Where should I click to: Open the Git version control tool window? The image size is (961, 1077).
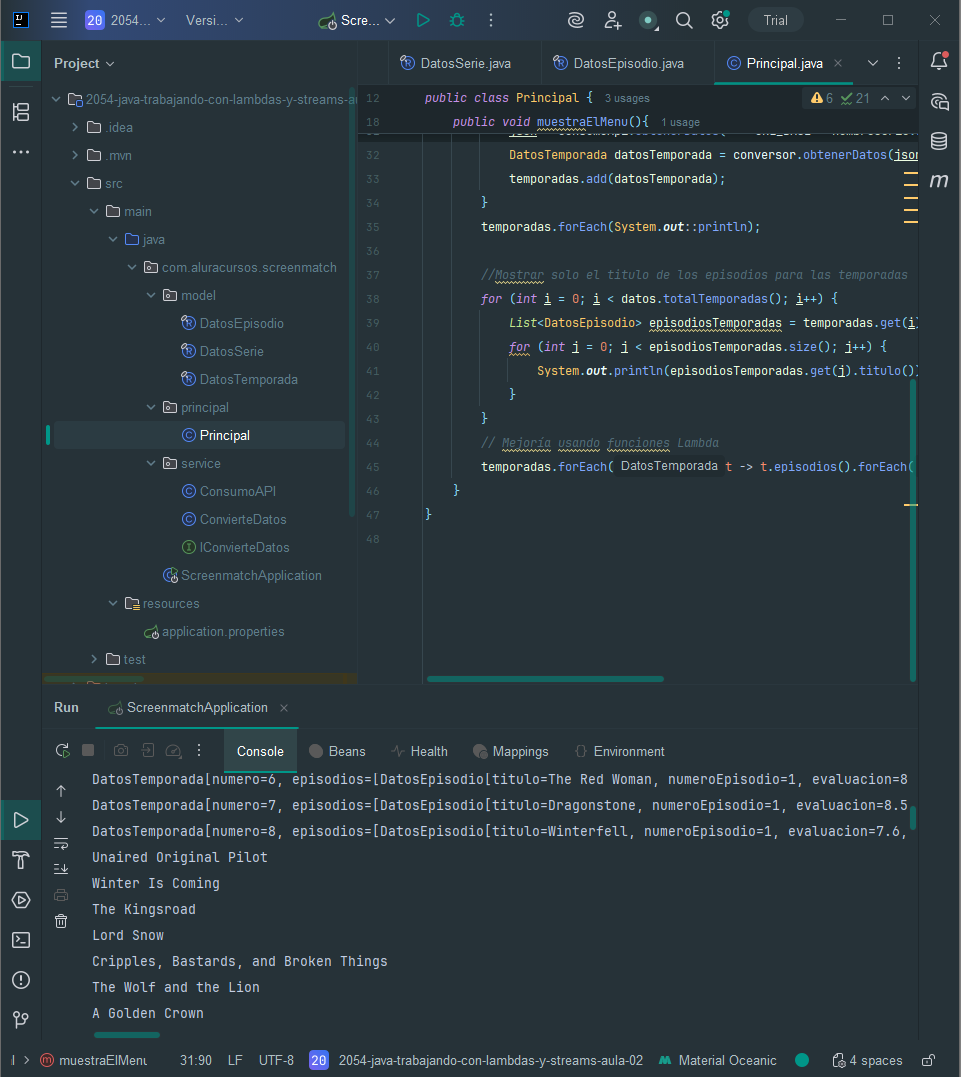(21, 1019)
